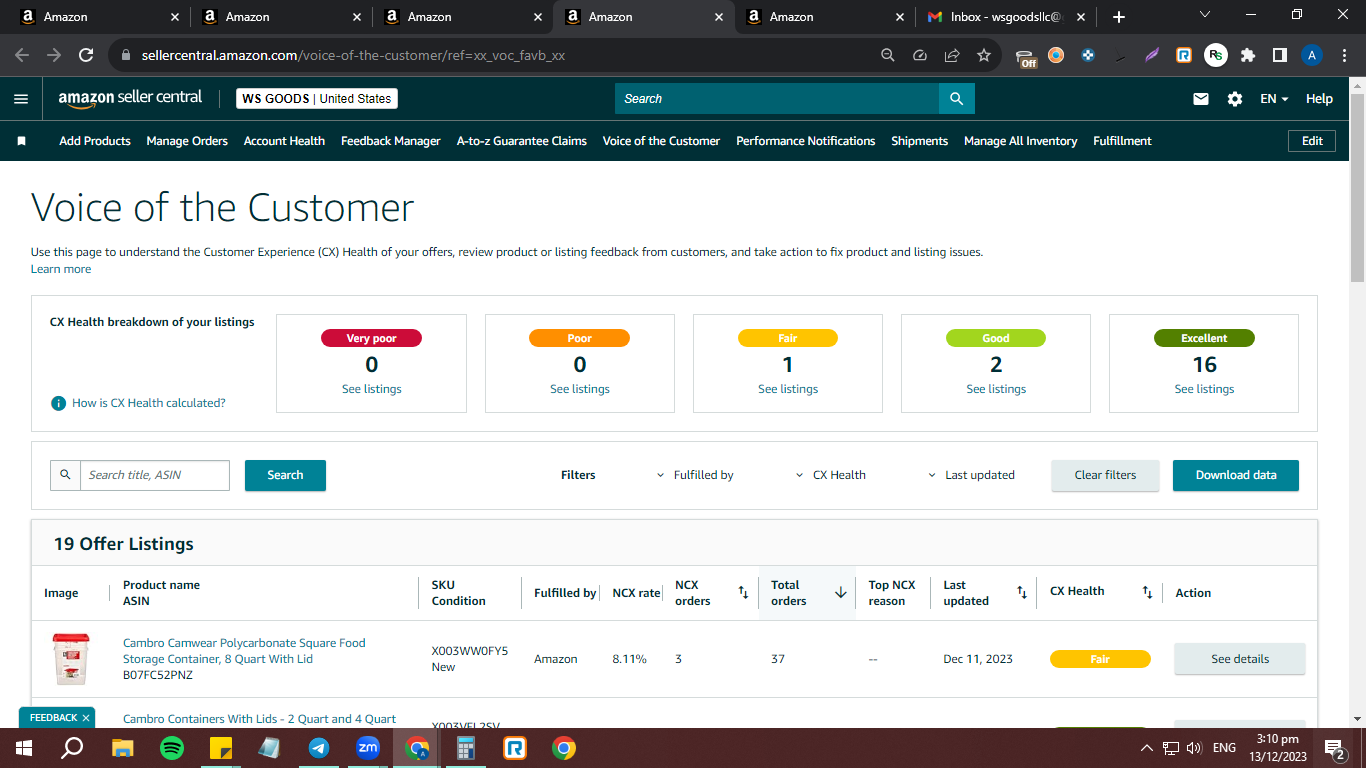
Task: Open Feedback Manager
Action: pyautogui.click(x=391, y=141)
